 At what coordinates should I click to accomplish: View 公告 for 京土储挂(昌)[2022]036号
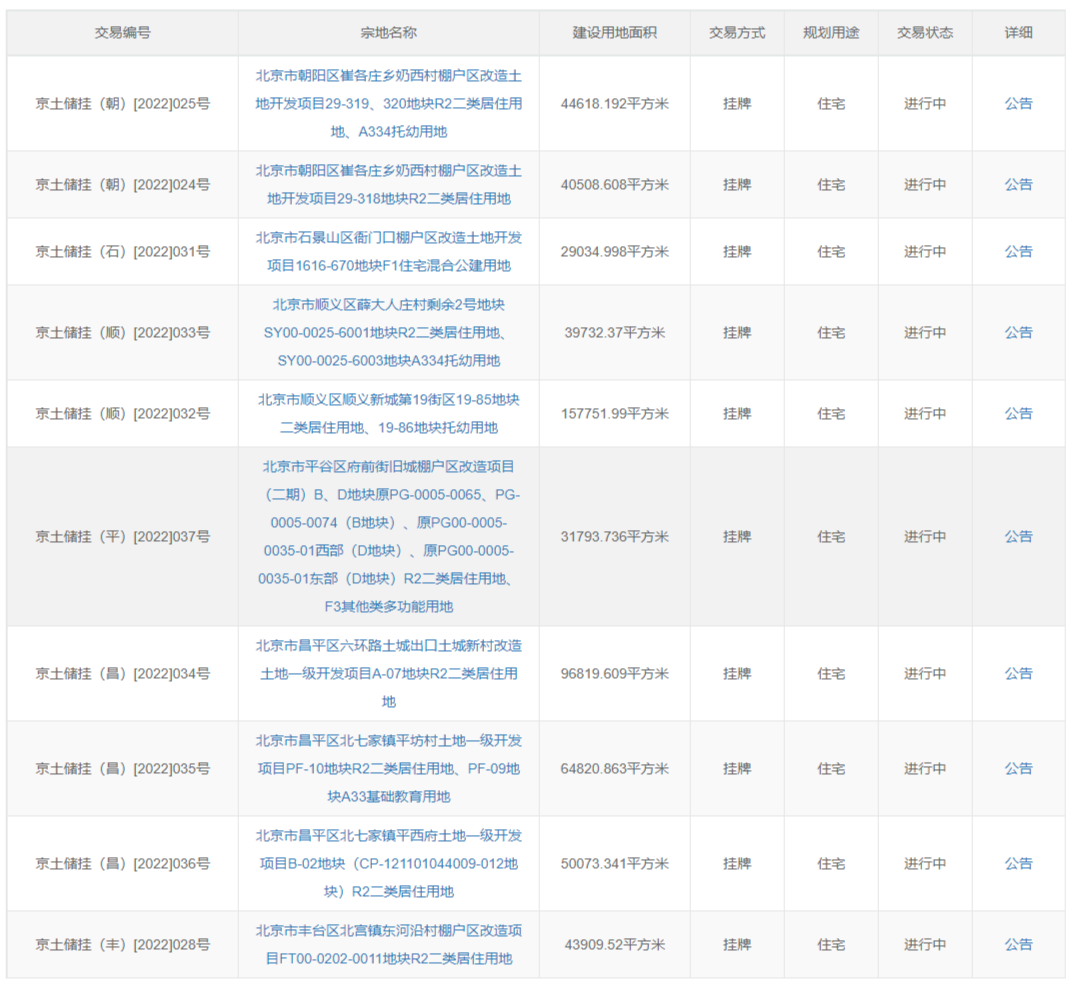tap(1018, 863)
